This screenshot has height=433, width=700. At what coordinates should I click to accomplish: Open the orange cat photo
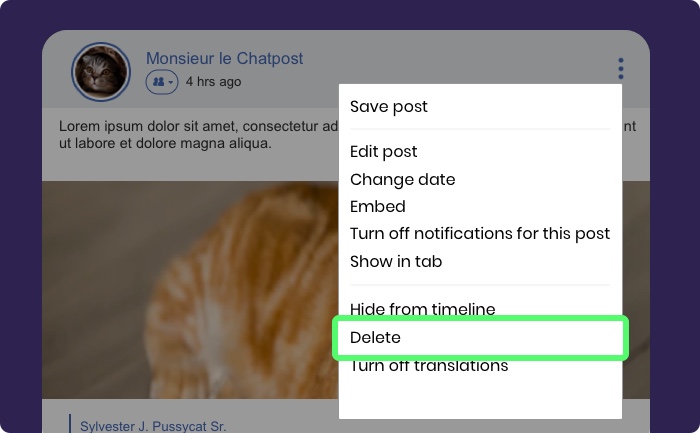(190, 289)
